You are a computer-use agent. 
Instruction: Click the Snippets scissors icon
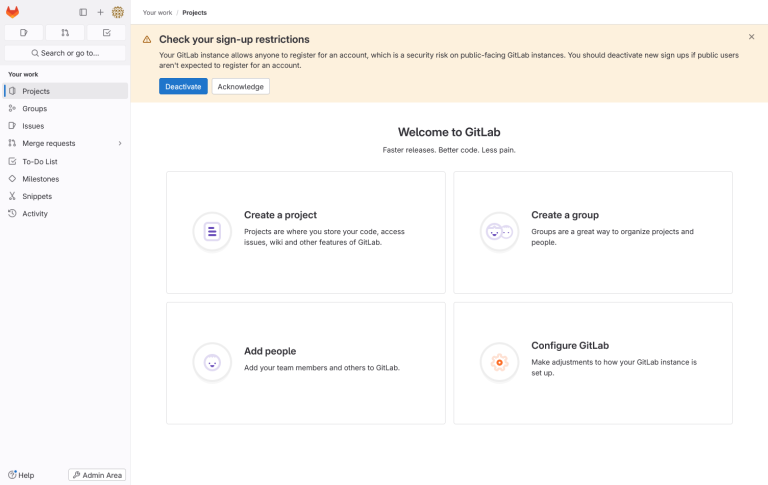click(12, 196)
